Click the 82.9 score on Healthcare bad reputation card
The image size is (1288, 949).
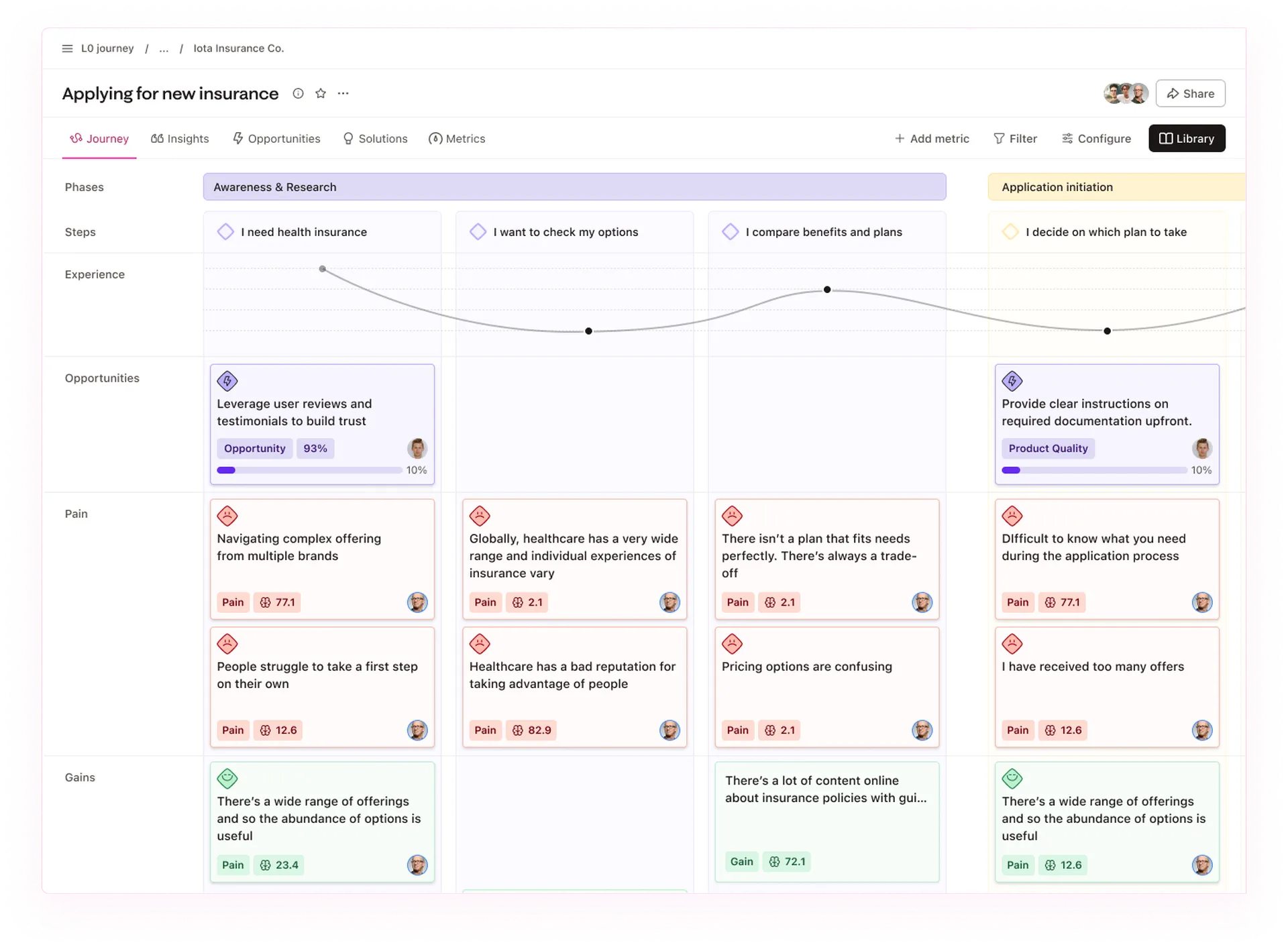(532, 730)
